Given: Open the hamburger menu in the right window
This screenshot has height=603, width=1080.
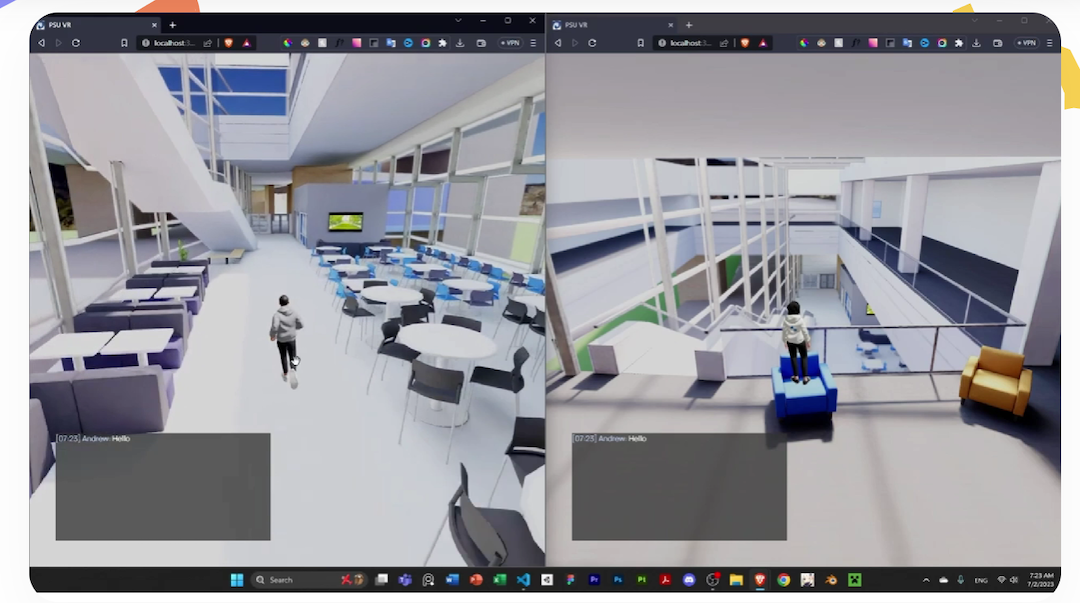Looking at the screenshot, I should tap(1050, 43).
